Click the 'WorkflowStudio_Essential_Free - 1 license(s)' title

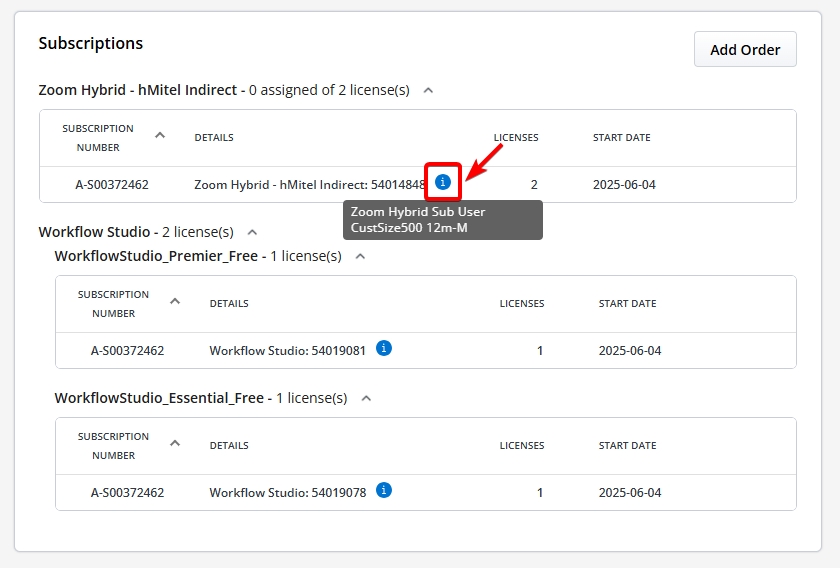201,398
